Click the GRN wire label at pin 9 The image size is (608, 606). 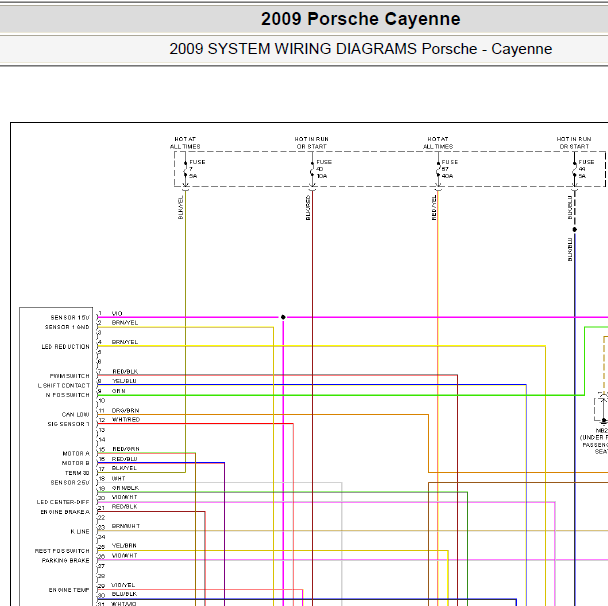click(x=119, y=391)
